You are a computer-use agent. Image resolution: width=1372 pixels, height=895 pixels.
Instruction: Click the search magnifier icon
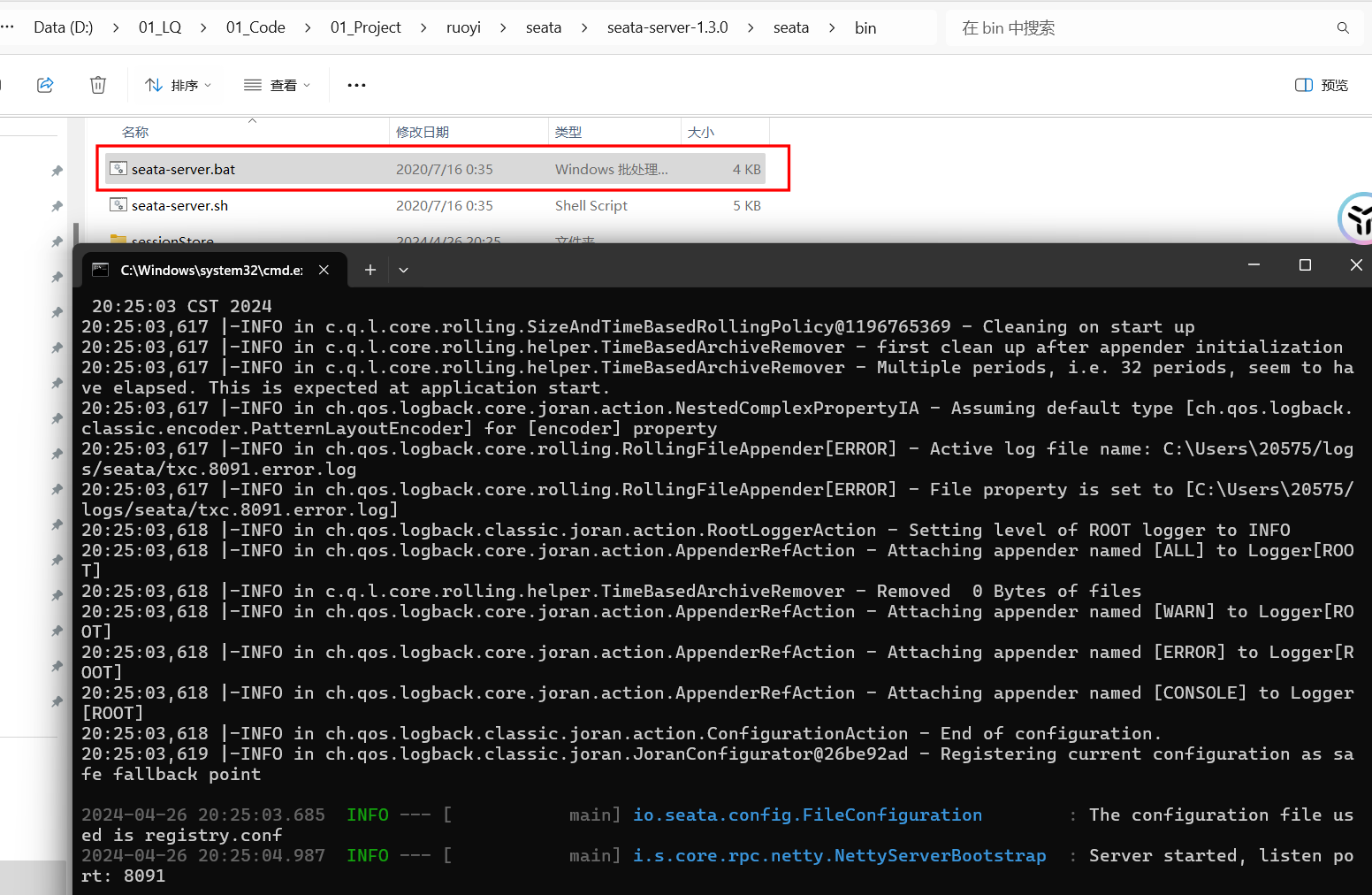1343,27
